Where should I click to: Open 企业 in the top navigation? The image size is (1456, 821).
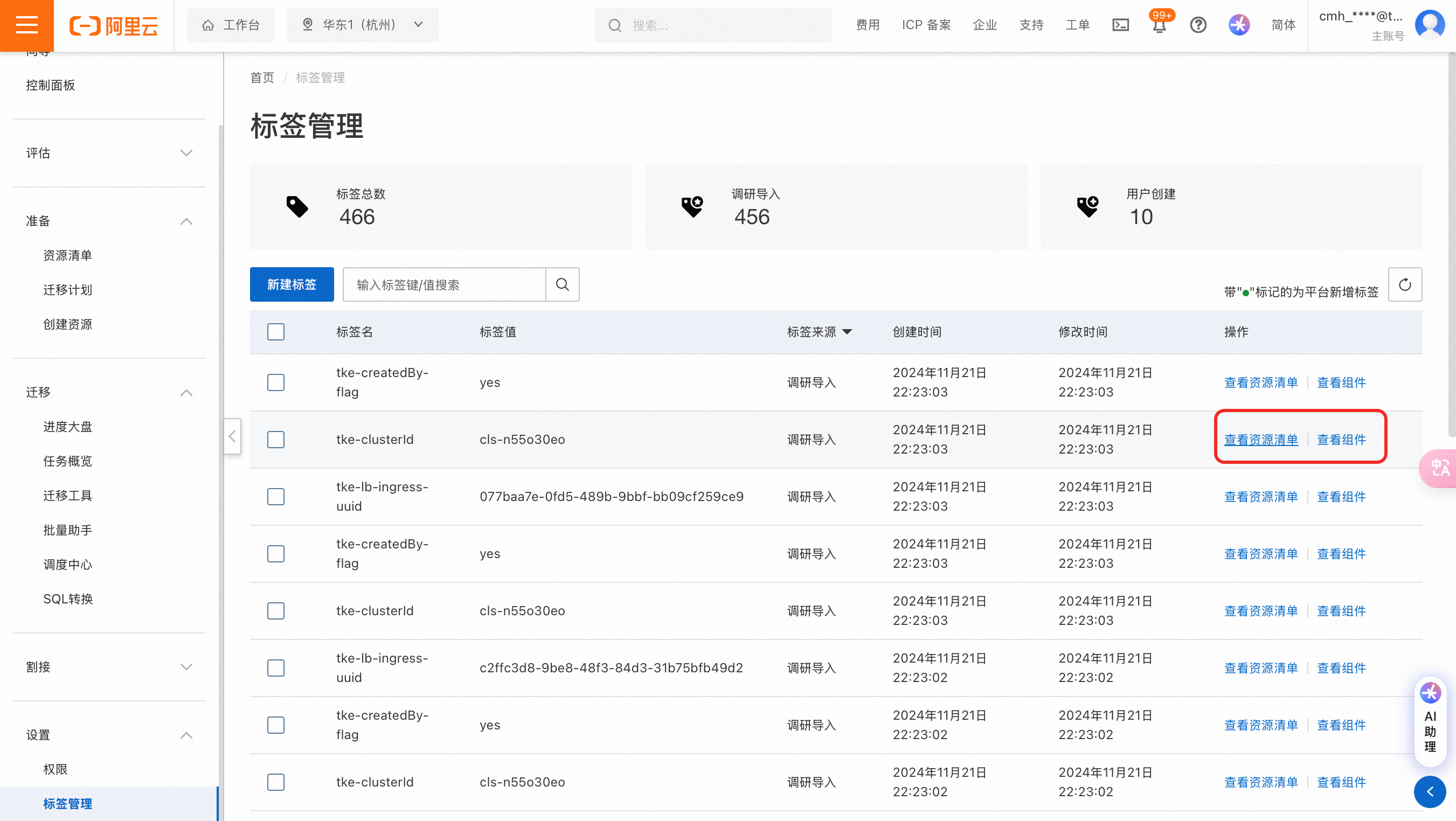point(984,25)
